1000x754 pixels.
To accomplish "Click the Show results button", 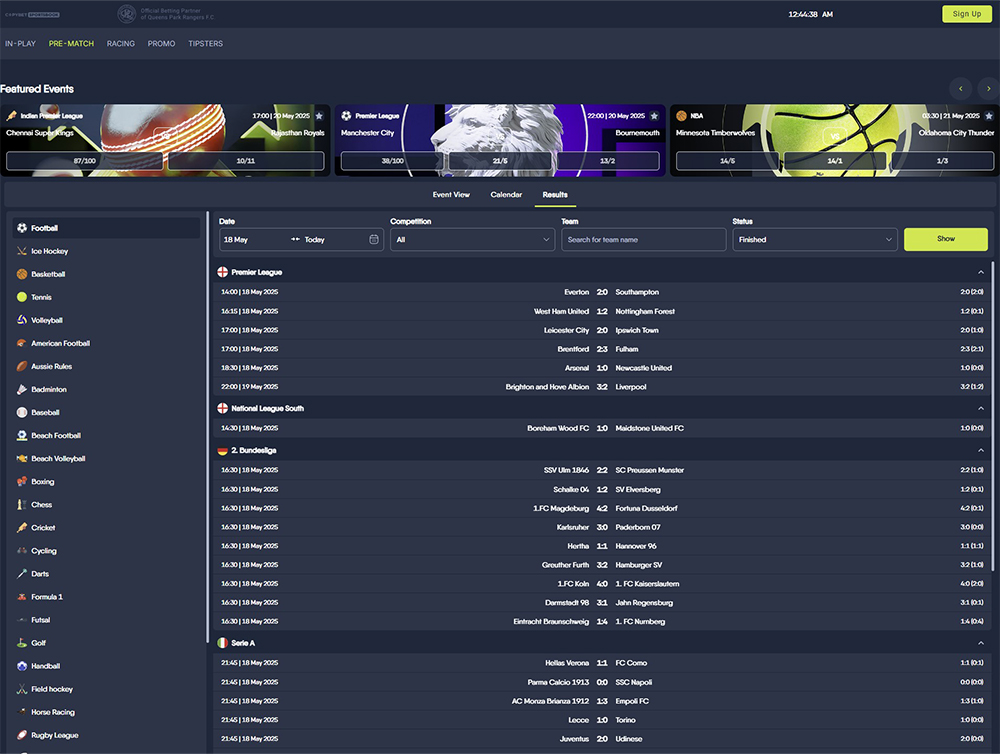I will point(946,239).
